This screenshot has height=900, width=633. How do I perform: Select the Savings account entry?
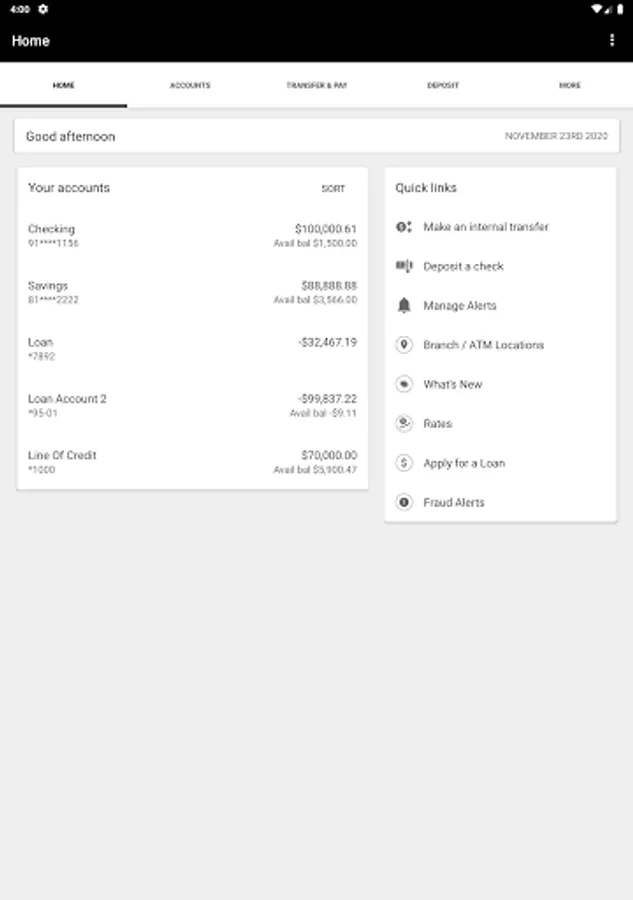tap(192, 292)
